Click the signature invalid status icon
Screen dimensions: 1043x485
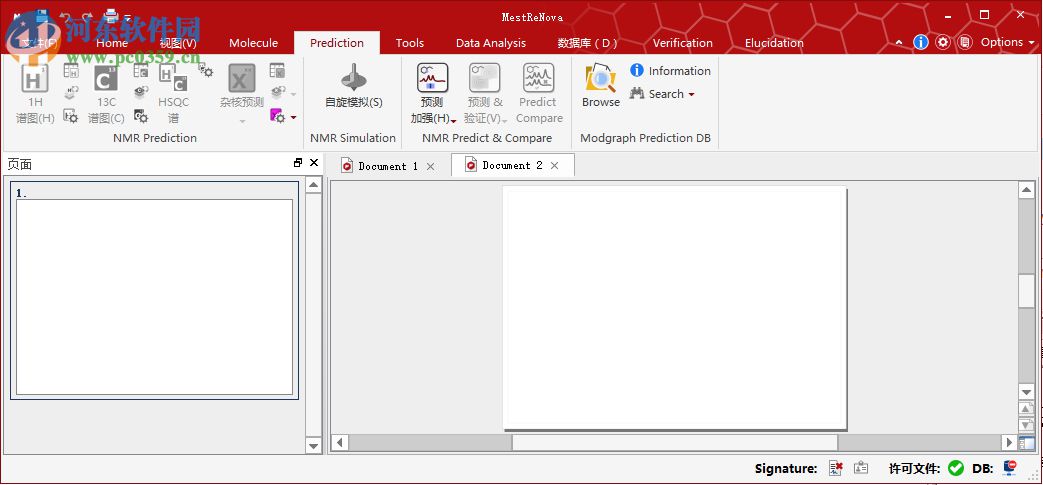(836, 468)
